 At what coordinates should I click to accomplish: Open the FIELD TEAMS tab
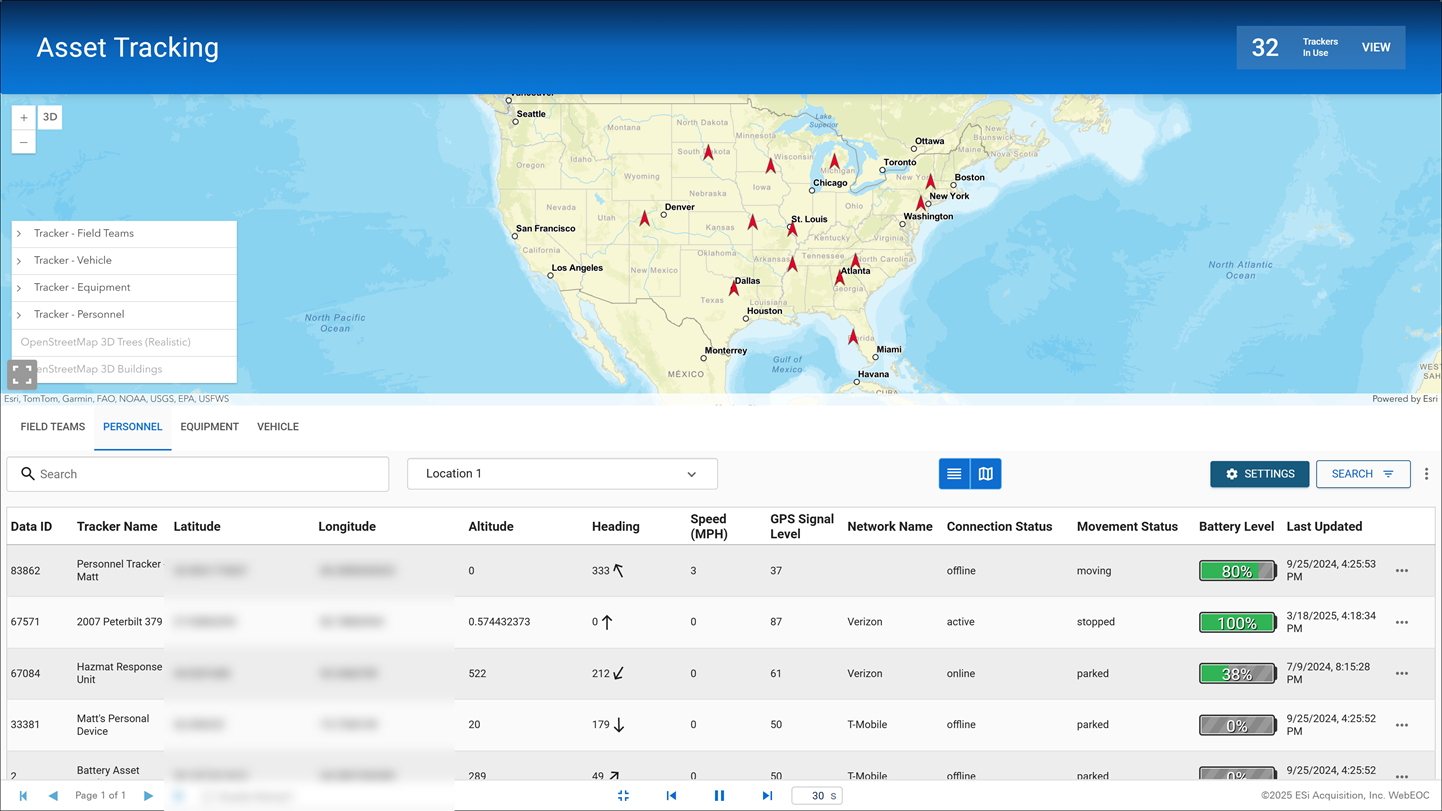pyautogui.click(x=52, y=427)
